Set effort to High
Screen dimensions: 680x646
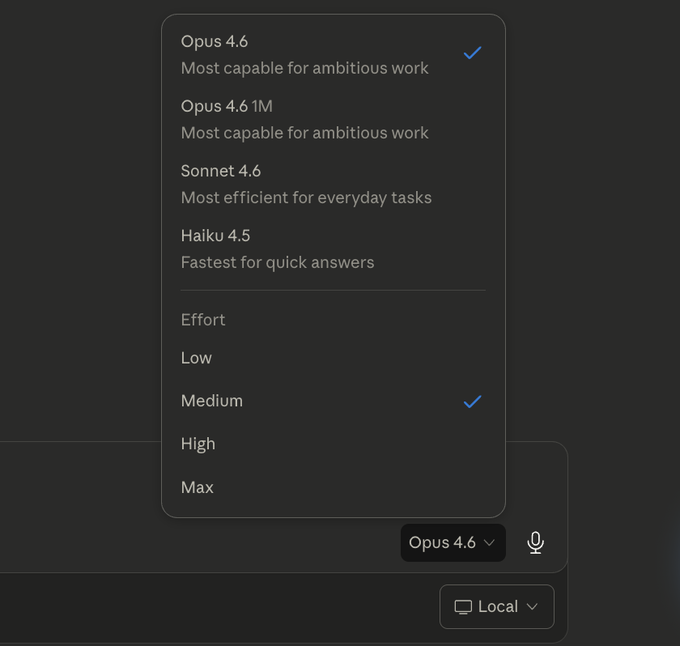coord(198,444)
